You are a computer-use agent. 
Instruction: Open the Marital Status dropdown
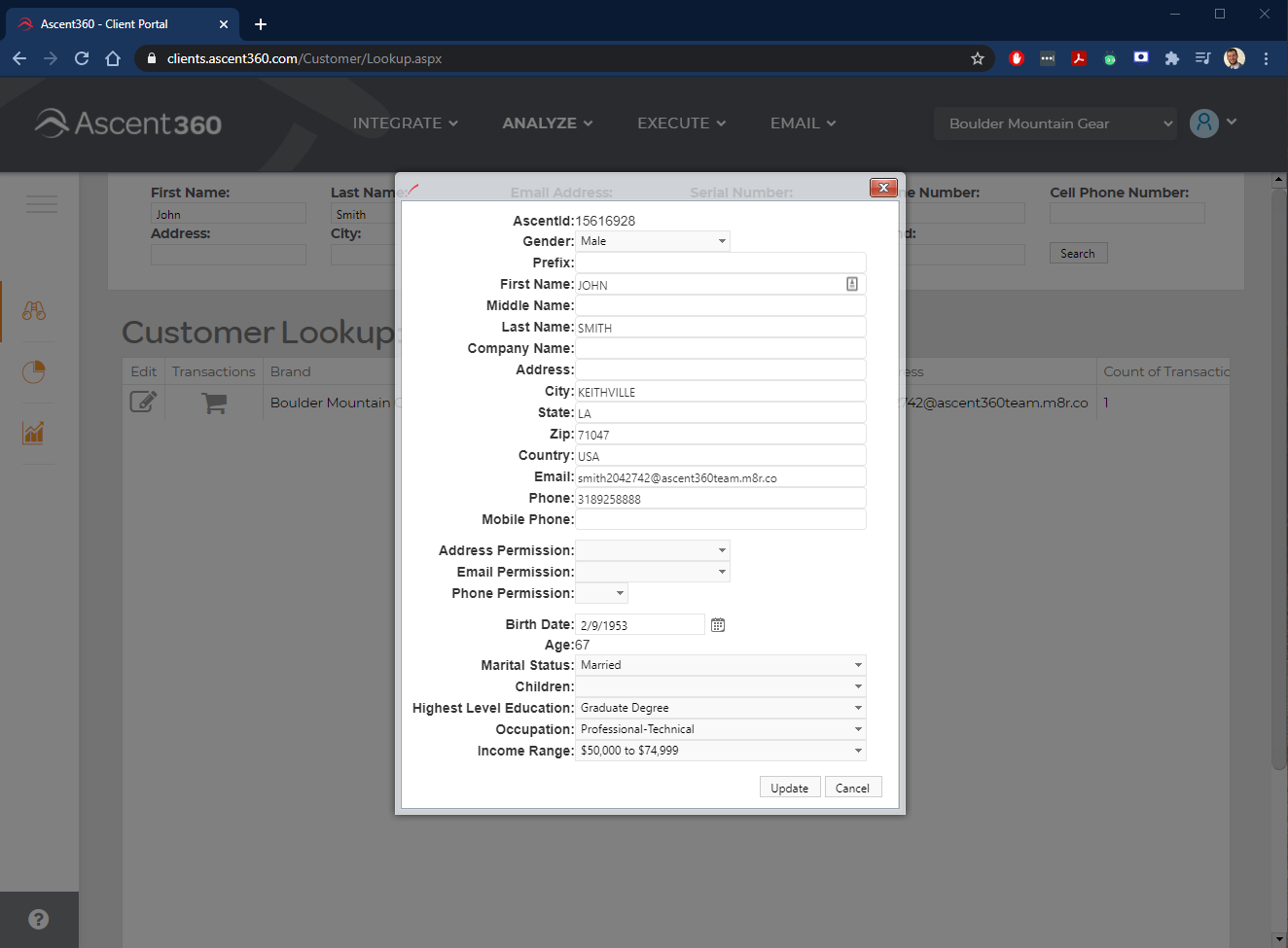tap(721, 665)
